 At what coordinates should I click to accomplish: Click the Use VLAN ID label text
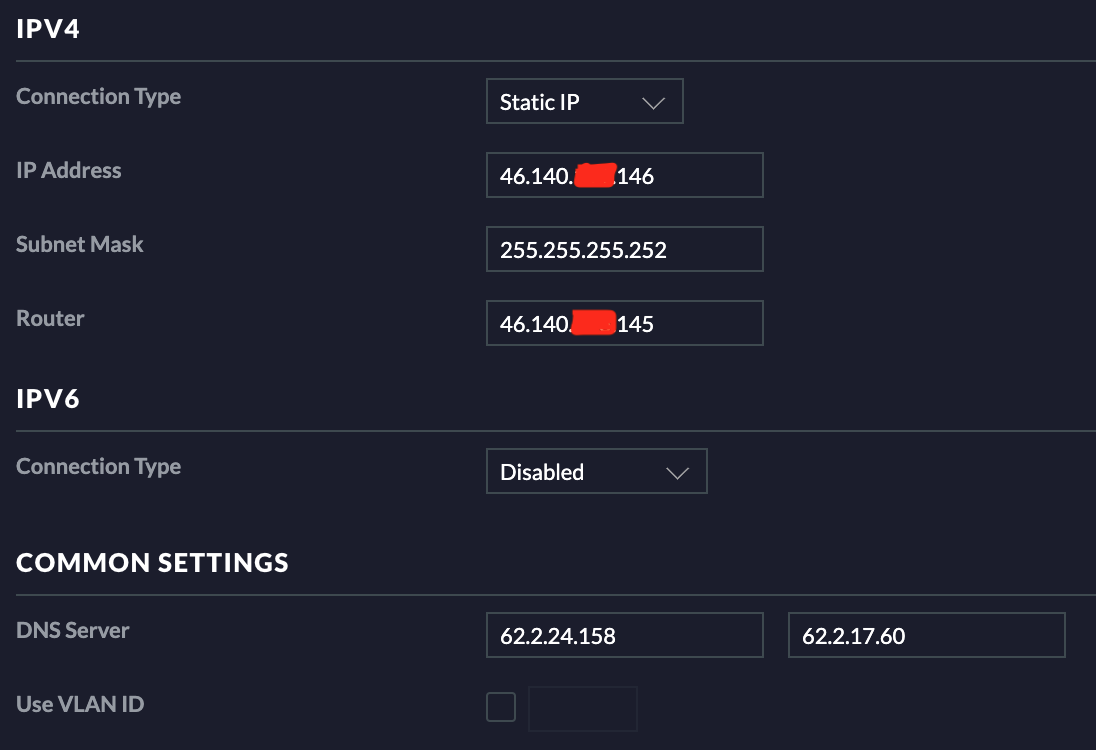pos(80,705)
